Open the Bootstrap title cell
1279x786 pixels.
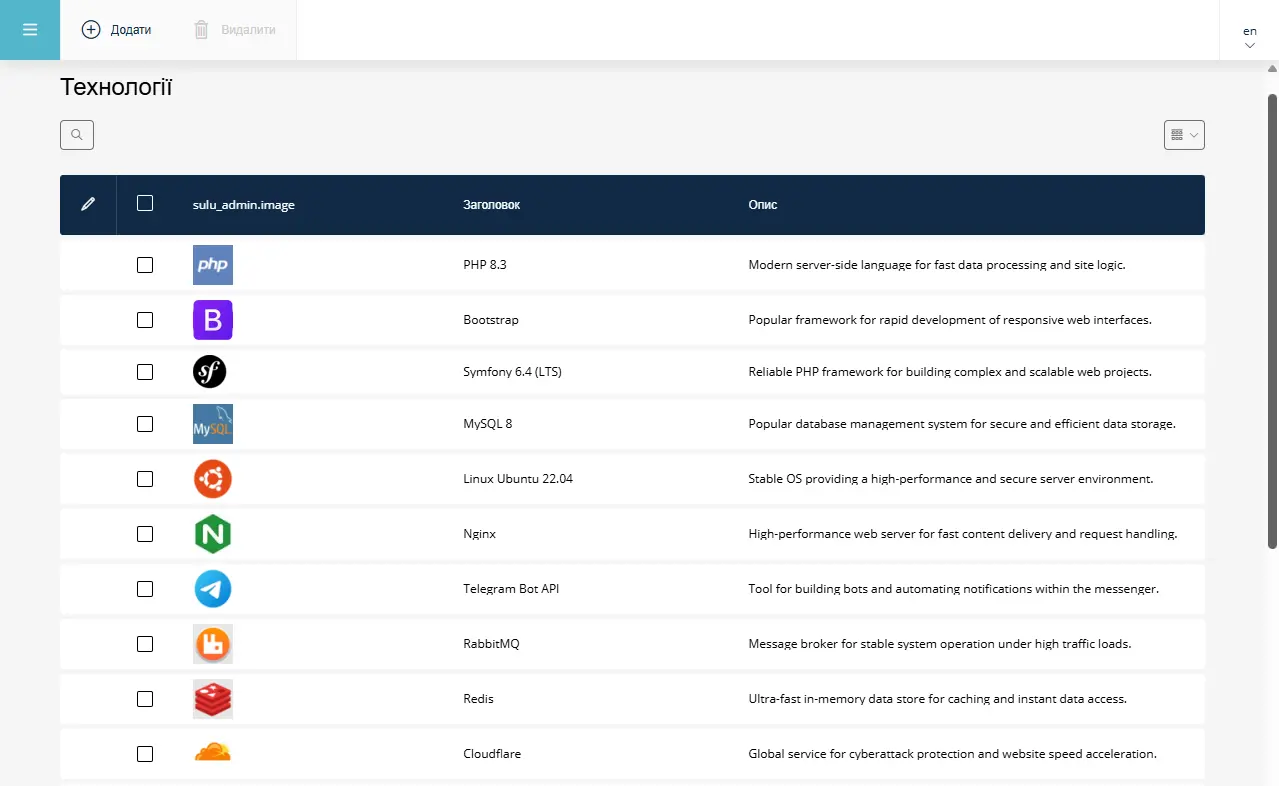pos(491,320)
